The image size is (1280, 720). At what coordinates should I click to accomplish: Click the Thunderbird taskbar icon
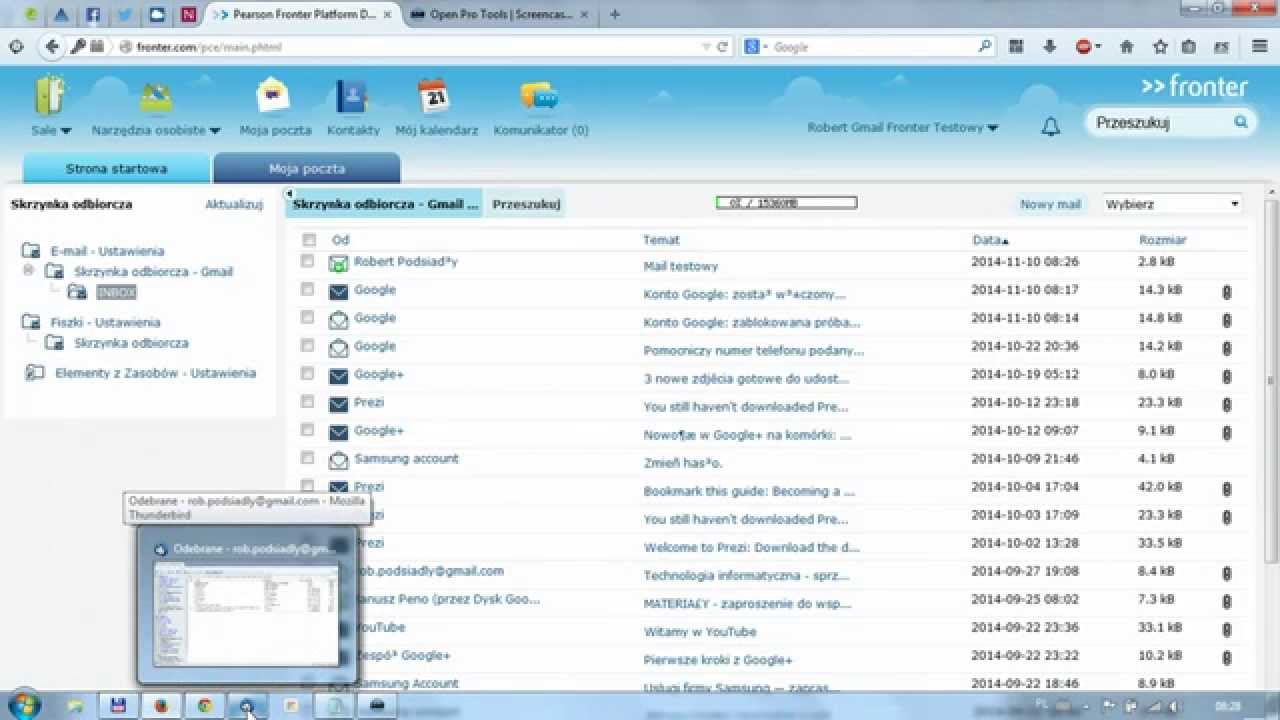247,705
